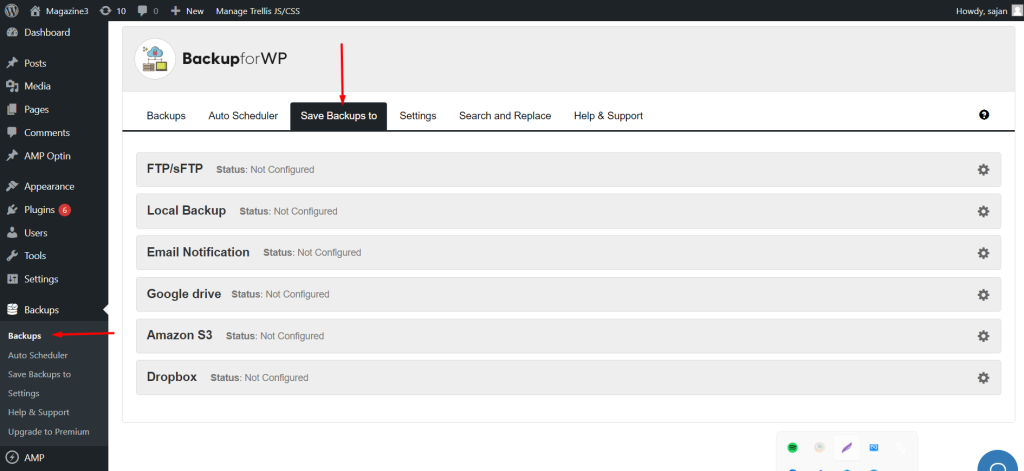Select Auto Scheduler in the sidebar submenu
The width and height of the screenshot is (1024, 471).
pos(38,355)
